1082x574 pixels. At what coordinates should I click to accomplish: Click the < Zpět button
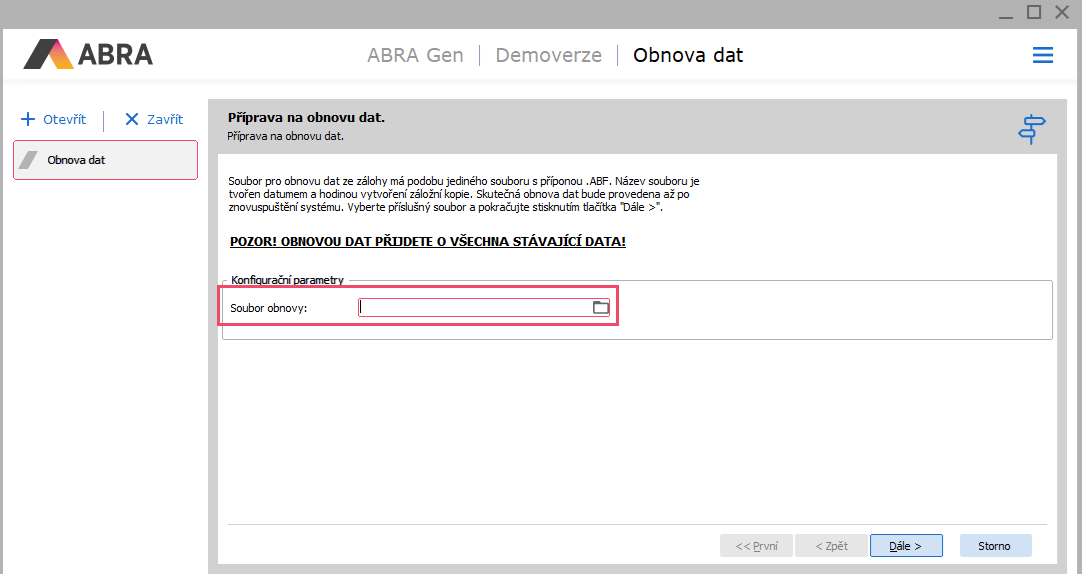pyautogui.click(x=832, y=546)
